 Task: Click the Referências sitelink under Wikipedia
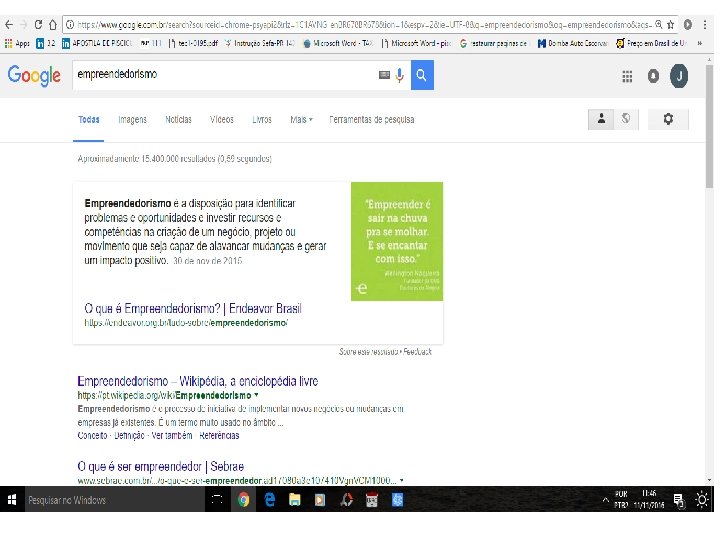219,435
